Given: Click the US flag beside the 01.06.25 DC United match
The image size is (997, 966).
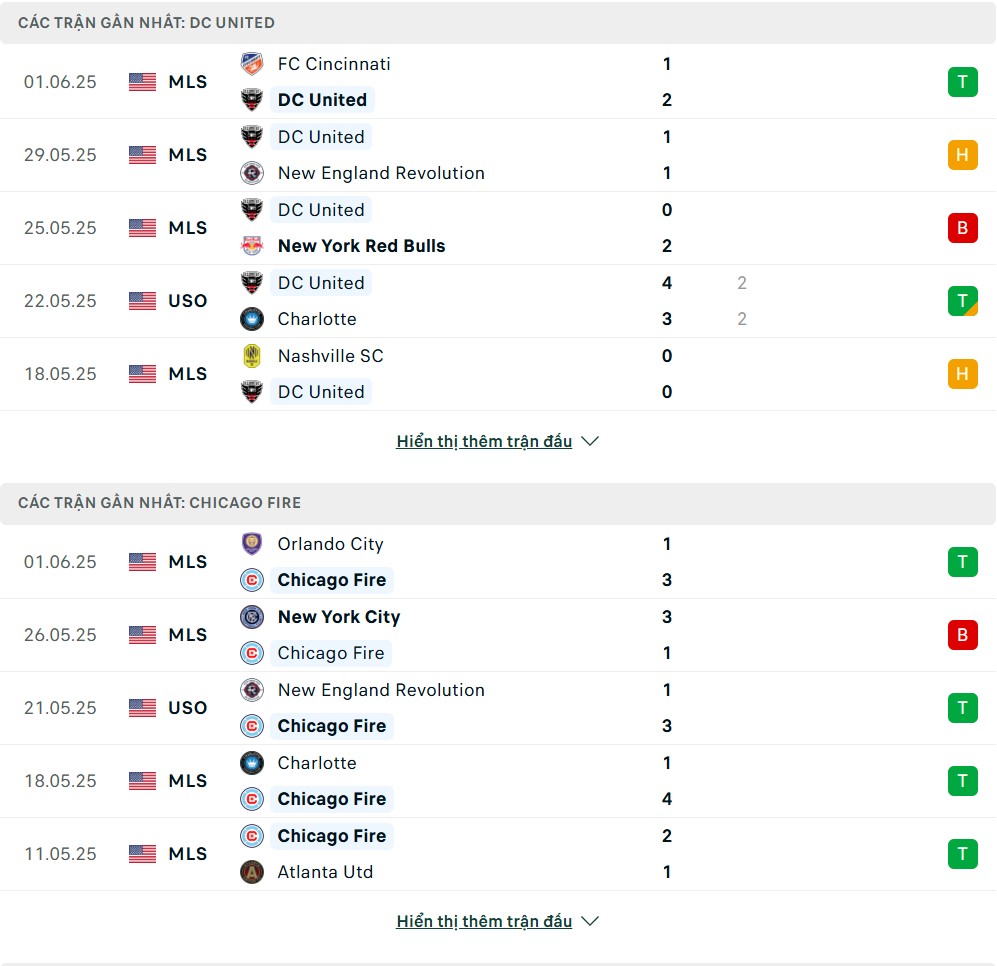Looking at the screenshot, I should (142, 82).
